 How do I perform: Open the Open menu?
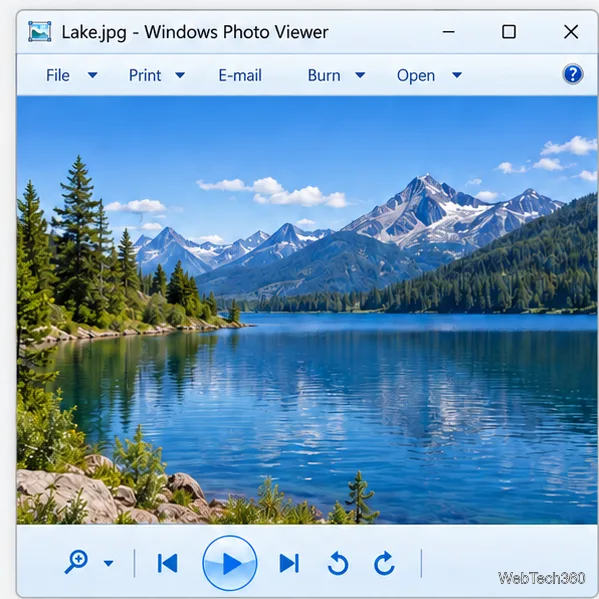coord(416,75)
